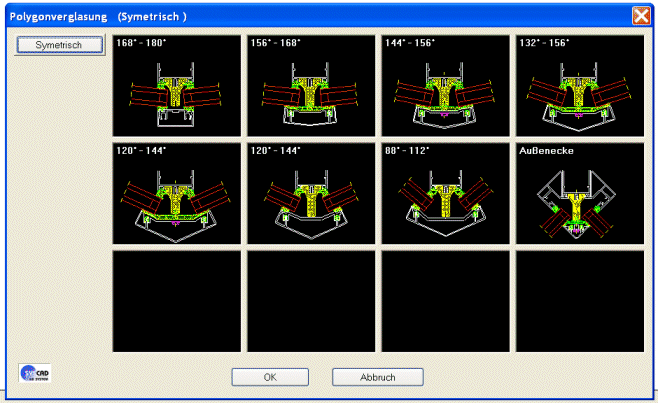
Task: Choose the 156° - 168° profile thumbnail
Action: (x=311, y=91)
